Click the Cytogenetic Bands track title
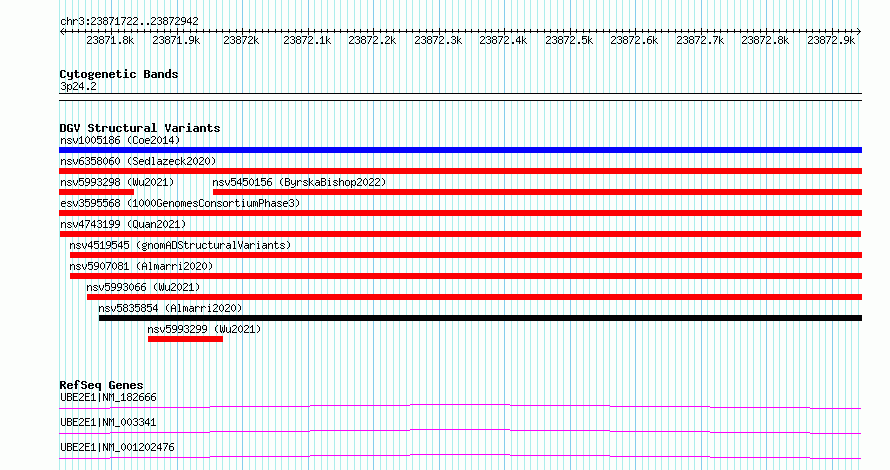 [x=119, y=74]
